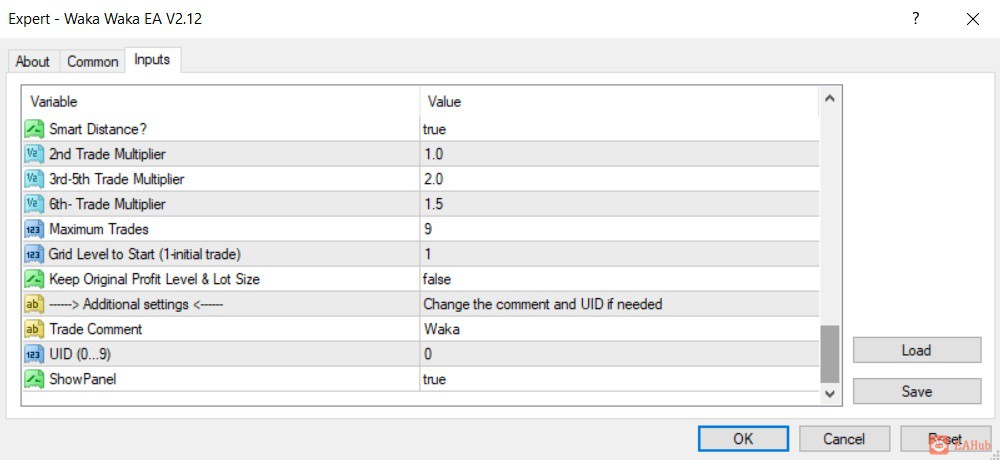Click the Smart Distance? row icon
The width and height of the screenshot is (1000, 460).
pos(34,129)
